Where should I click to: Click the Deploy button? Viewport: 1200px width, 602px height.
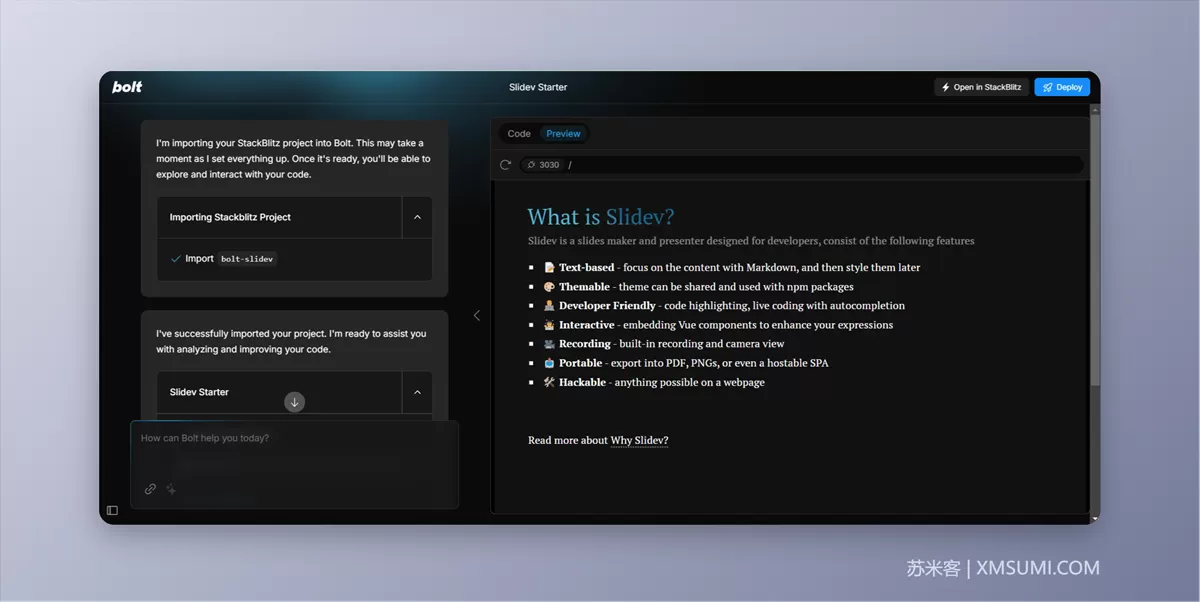[x=1062, y=87]
